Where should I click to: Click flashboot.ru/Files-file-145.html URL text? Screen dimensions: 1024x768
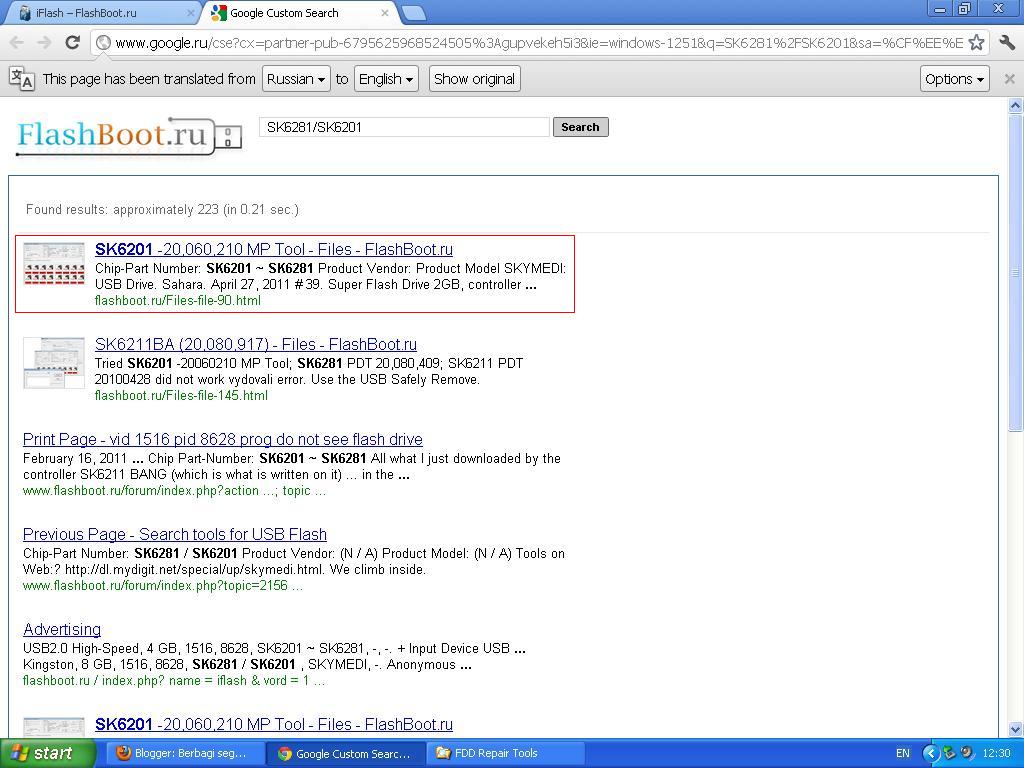[x=181, y=395]
